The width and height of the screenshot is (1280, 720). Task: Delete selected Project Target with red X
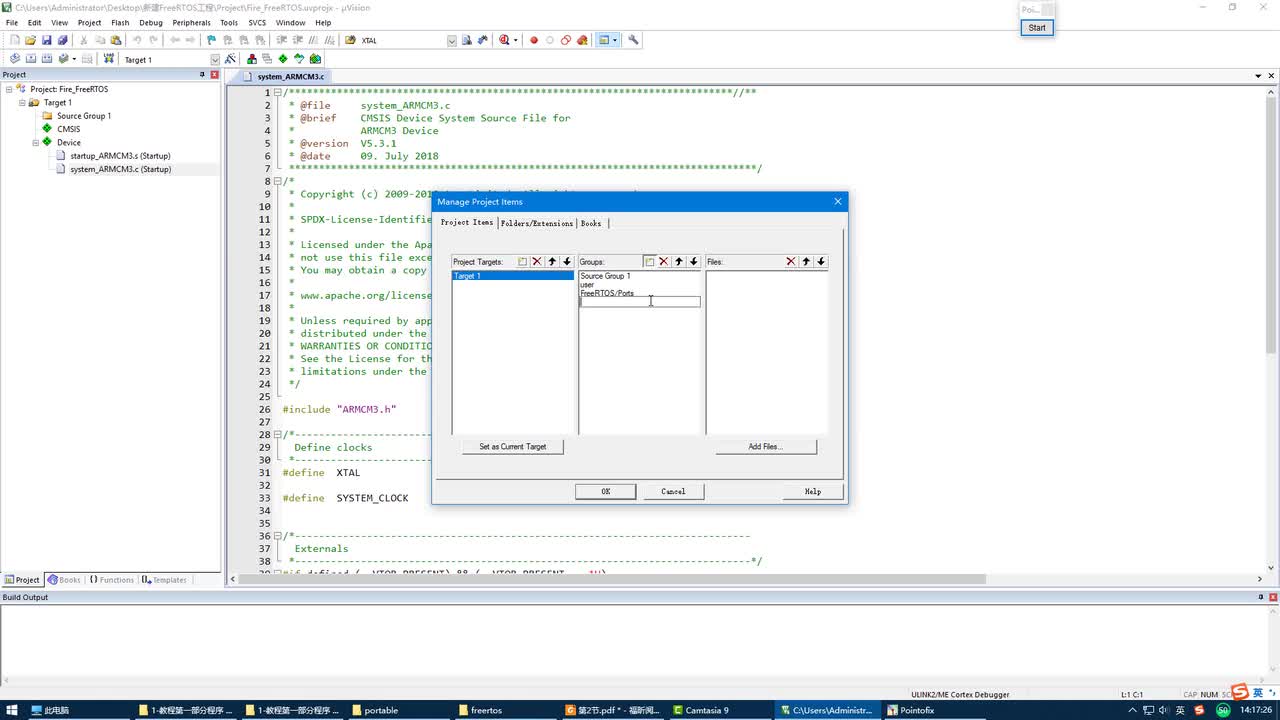537,261
